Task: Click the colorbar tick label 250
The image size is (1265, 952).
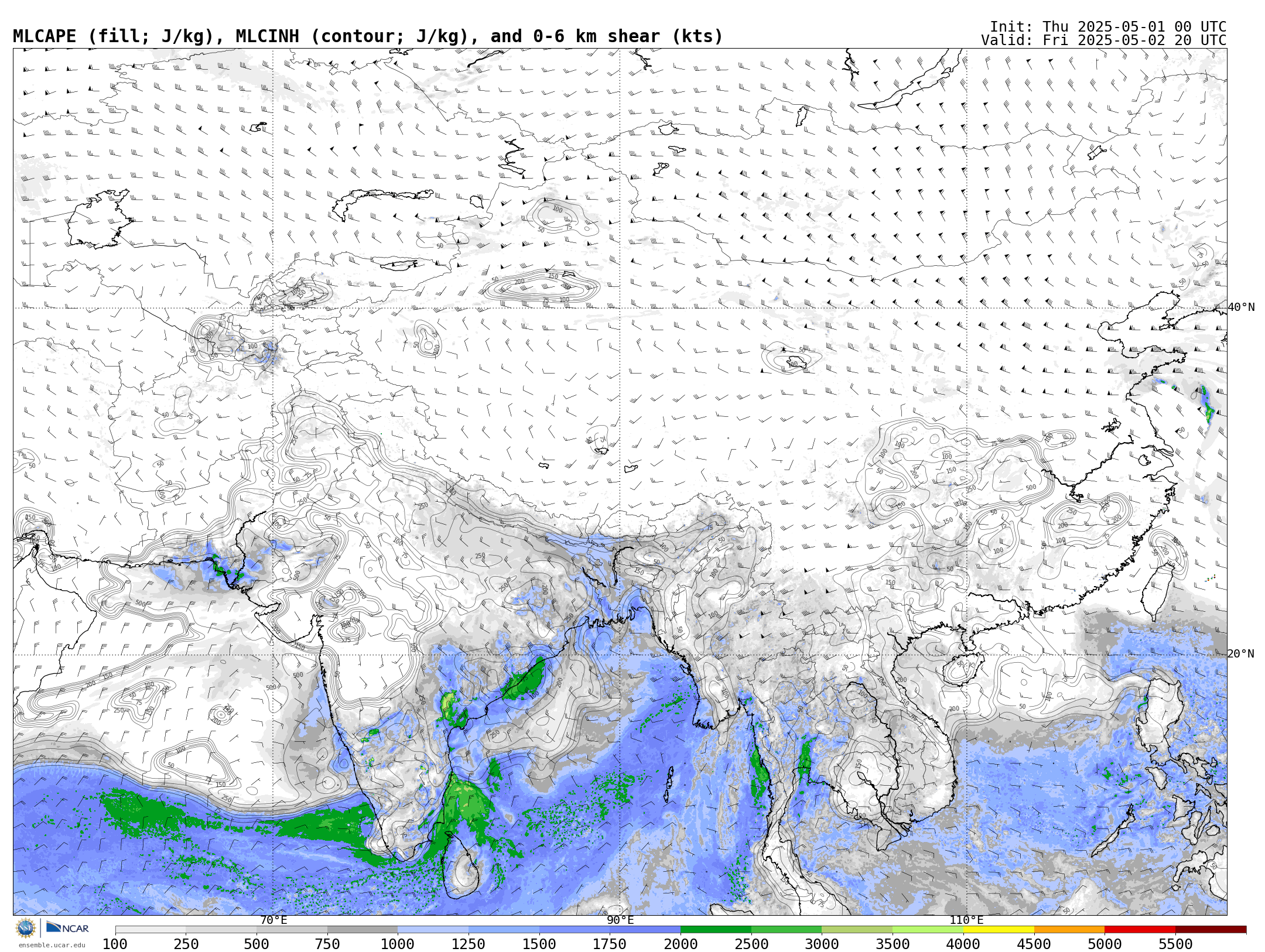Action: click(186, 944)
